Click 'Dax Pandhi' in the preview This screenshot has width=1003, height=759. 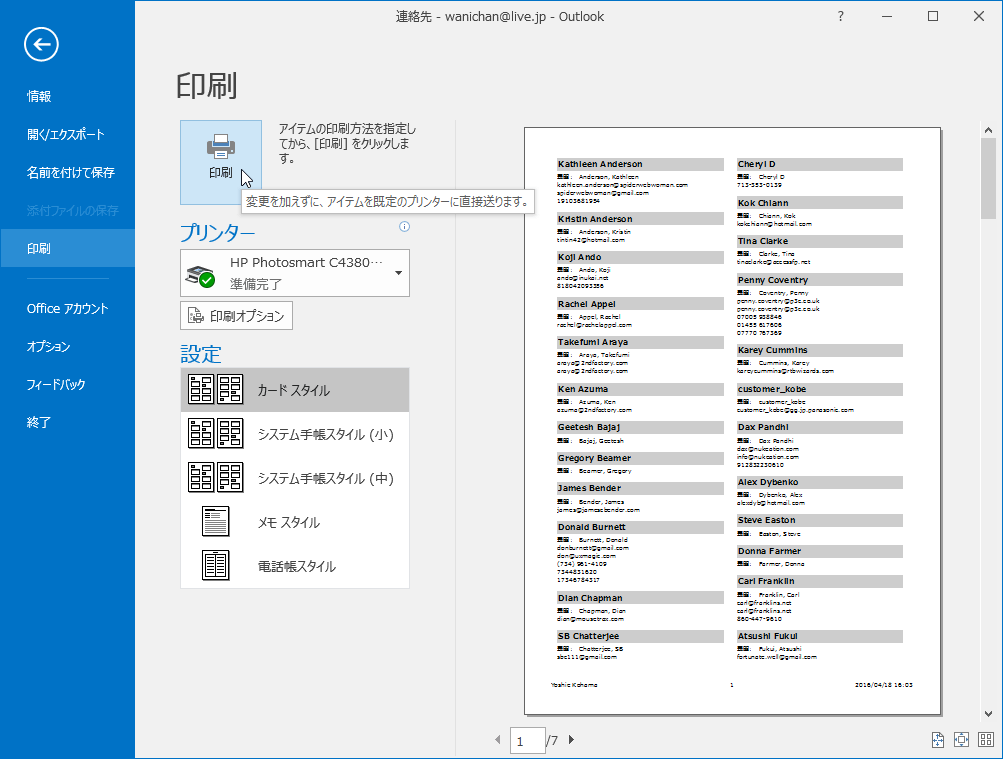pos(763,427)
